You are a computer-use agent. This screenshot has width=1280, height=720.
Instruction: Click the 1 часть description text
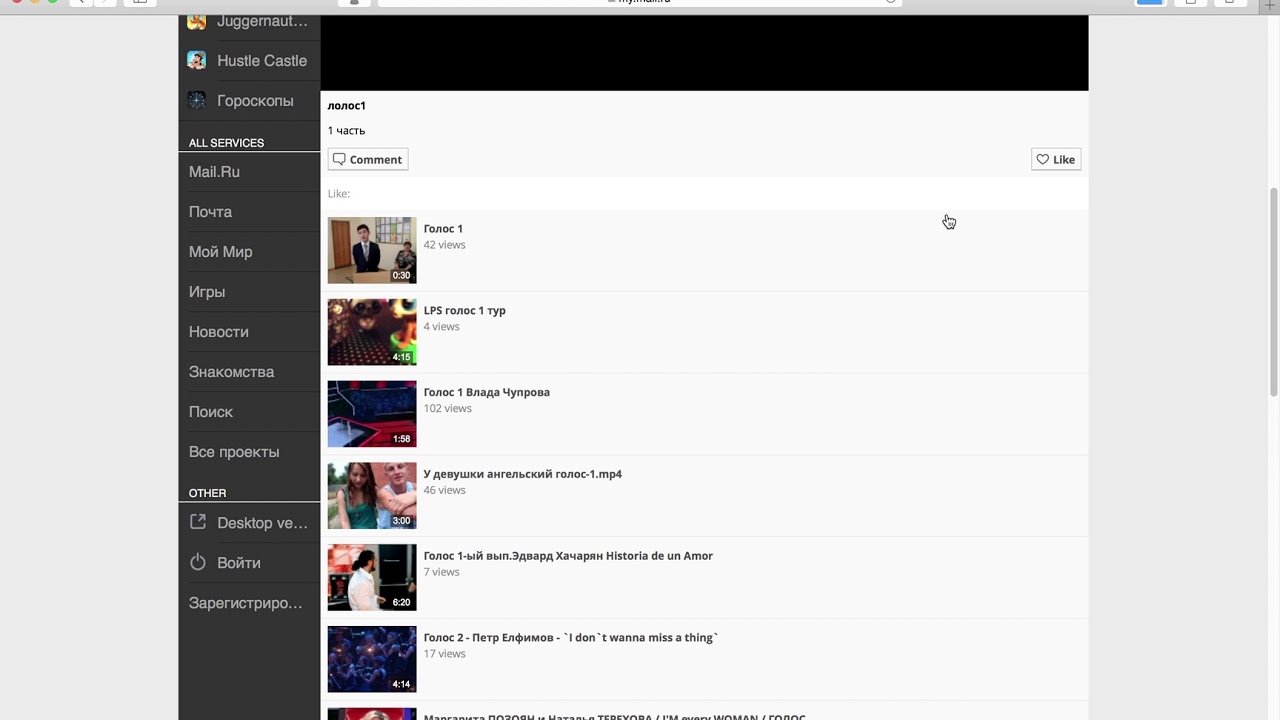(x=346, y=131)
